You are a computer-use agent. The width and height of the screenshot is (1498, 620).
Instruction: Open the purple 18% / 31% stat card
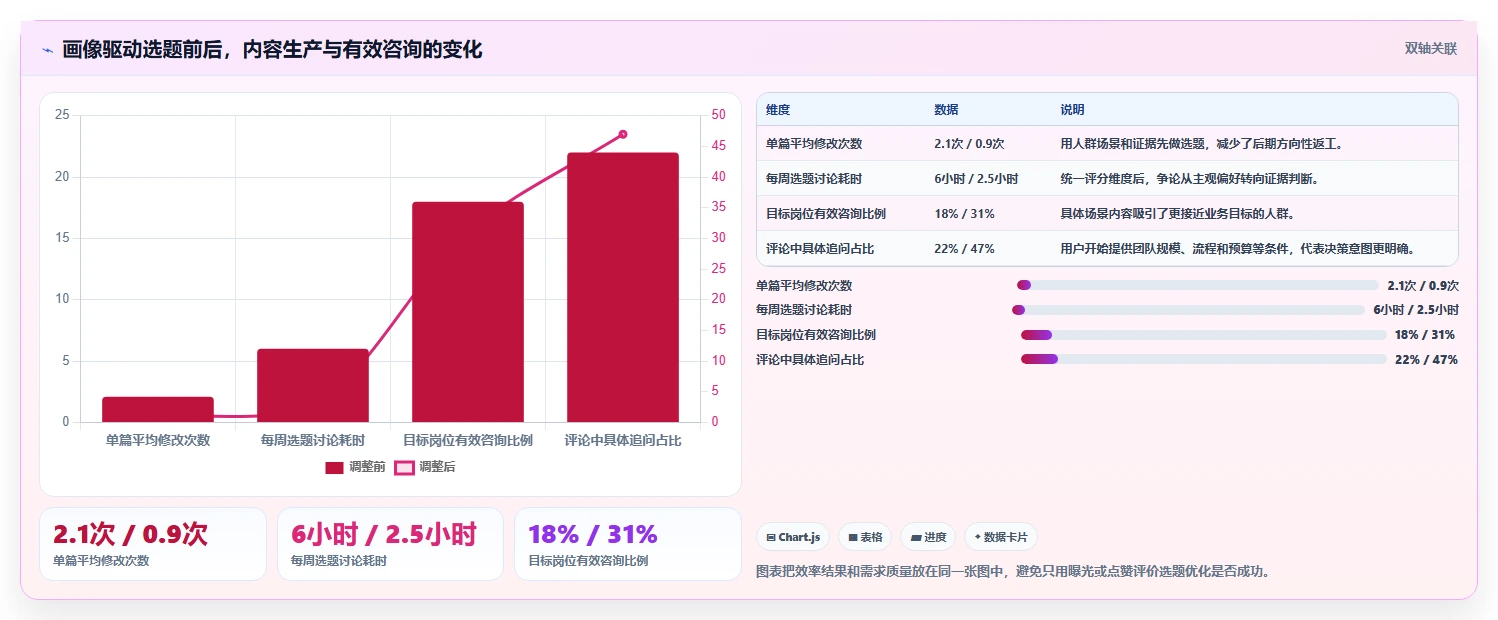[x=628, y=544]
